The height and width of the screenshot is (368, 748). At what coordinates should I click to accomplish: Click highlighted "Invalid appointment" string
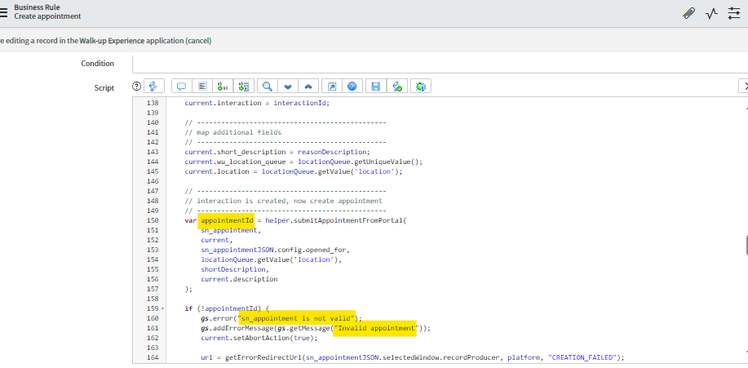pyautogui.click(x=374, y=328)
